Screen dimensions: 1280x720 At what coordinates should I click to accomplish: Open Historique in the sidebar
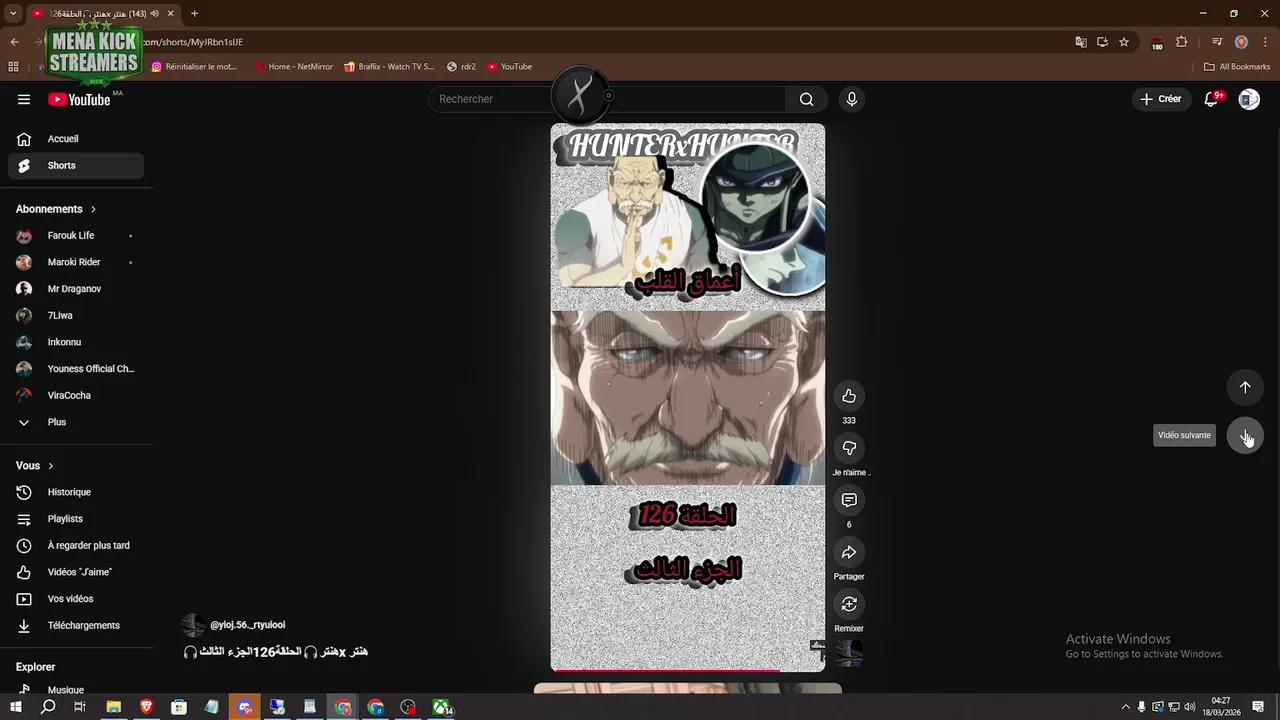tap(76, 492)
